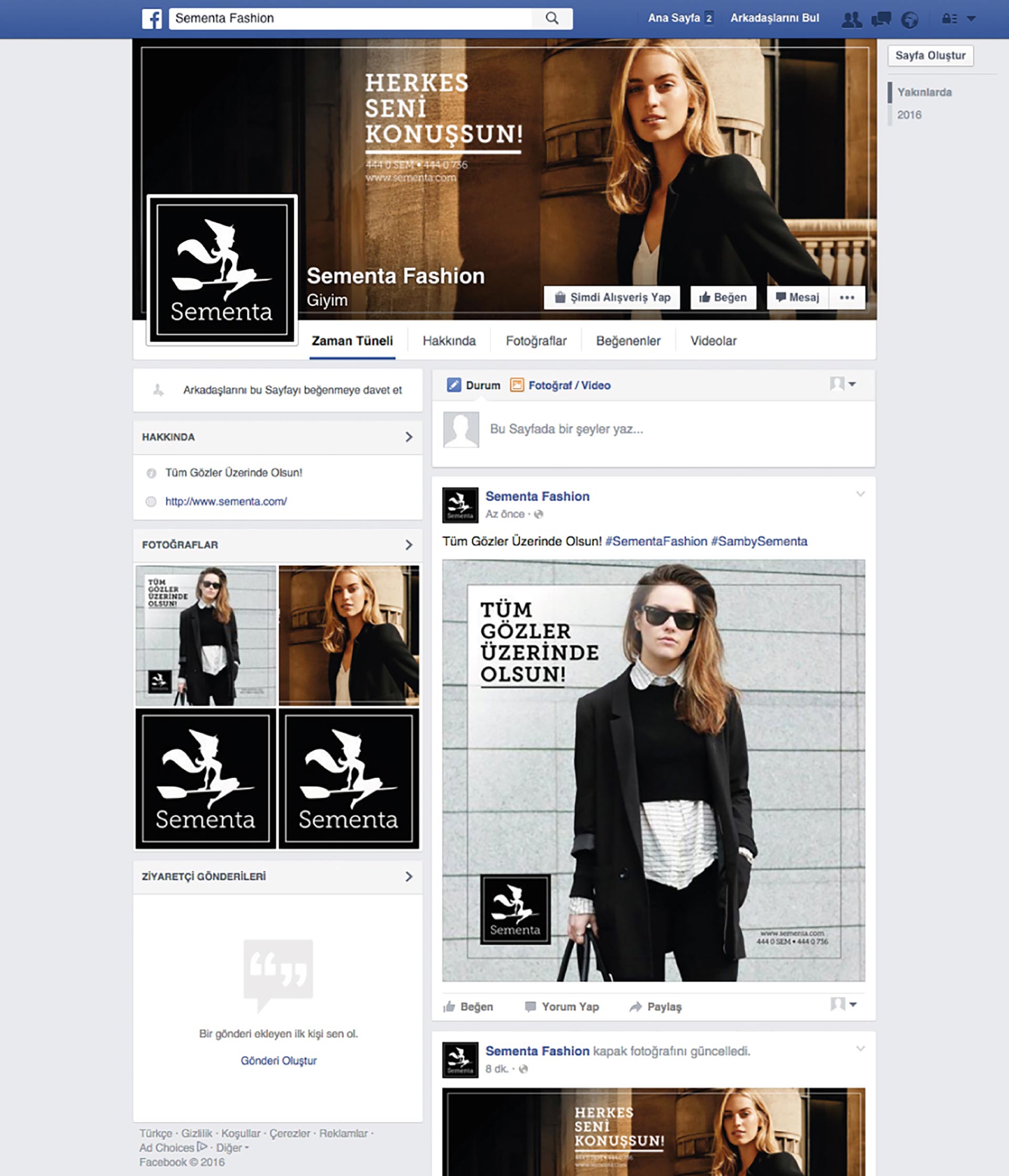Image resolution: width=1009 pixels, height=1176 pixels.
Task: Open more options ellipsis on cover
Action: [847, 297]
